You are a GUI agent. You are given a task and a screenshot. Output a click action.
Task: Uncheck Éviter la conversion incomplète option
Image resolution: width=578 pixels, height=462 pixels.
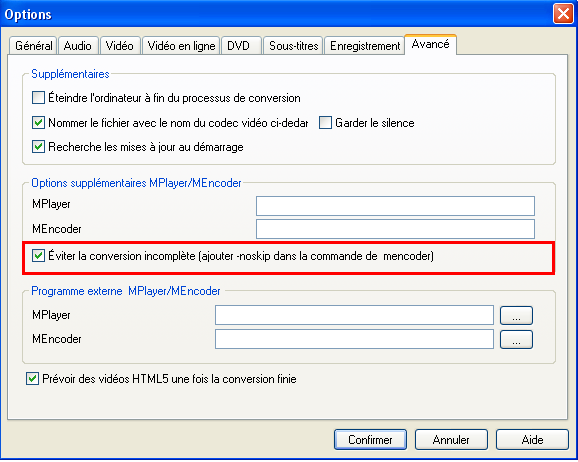[x=38, y=256]
